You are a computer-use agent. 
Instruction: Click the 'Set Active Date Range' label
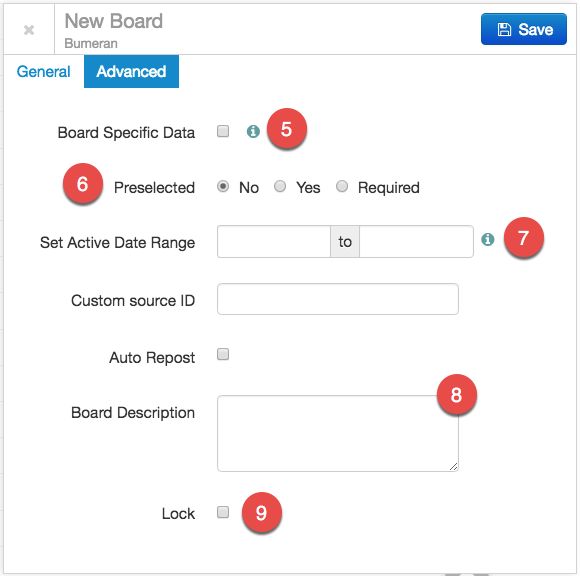117,243
